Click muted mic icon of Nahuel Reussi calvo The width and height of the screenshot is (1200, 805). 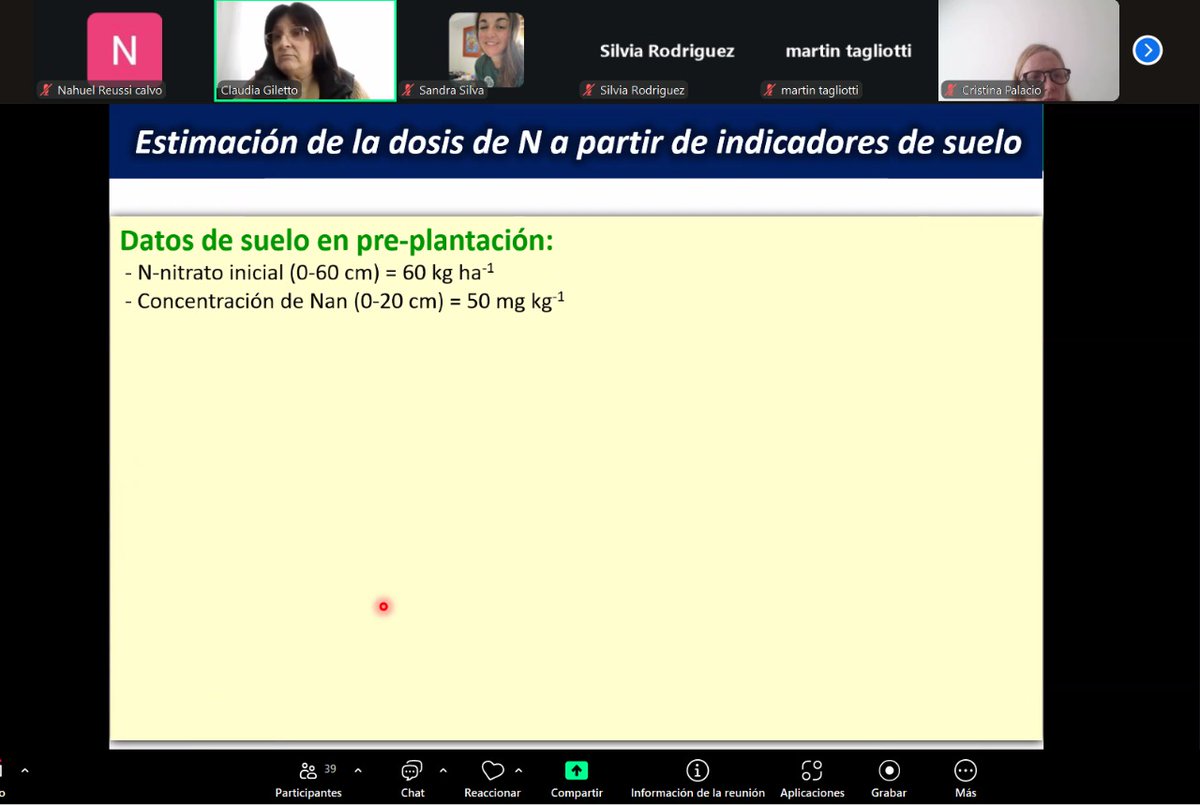(x=46, y=90)
